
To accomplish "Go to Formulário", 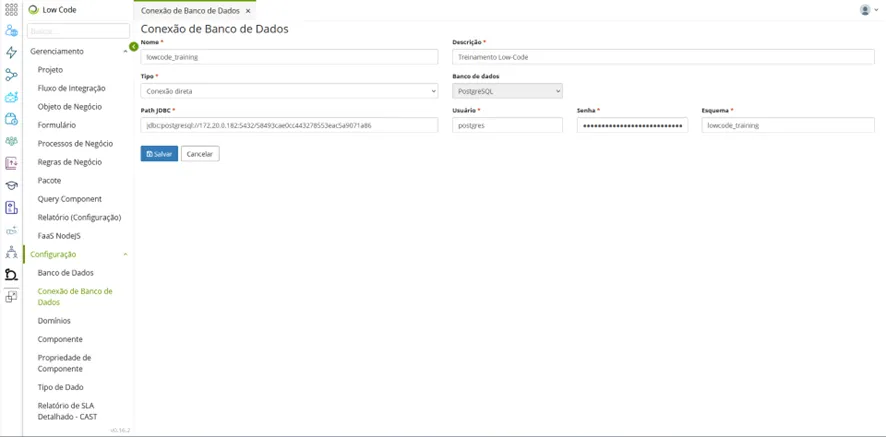I will point(57,125).
